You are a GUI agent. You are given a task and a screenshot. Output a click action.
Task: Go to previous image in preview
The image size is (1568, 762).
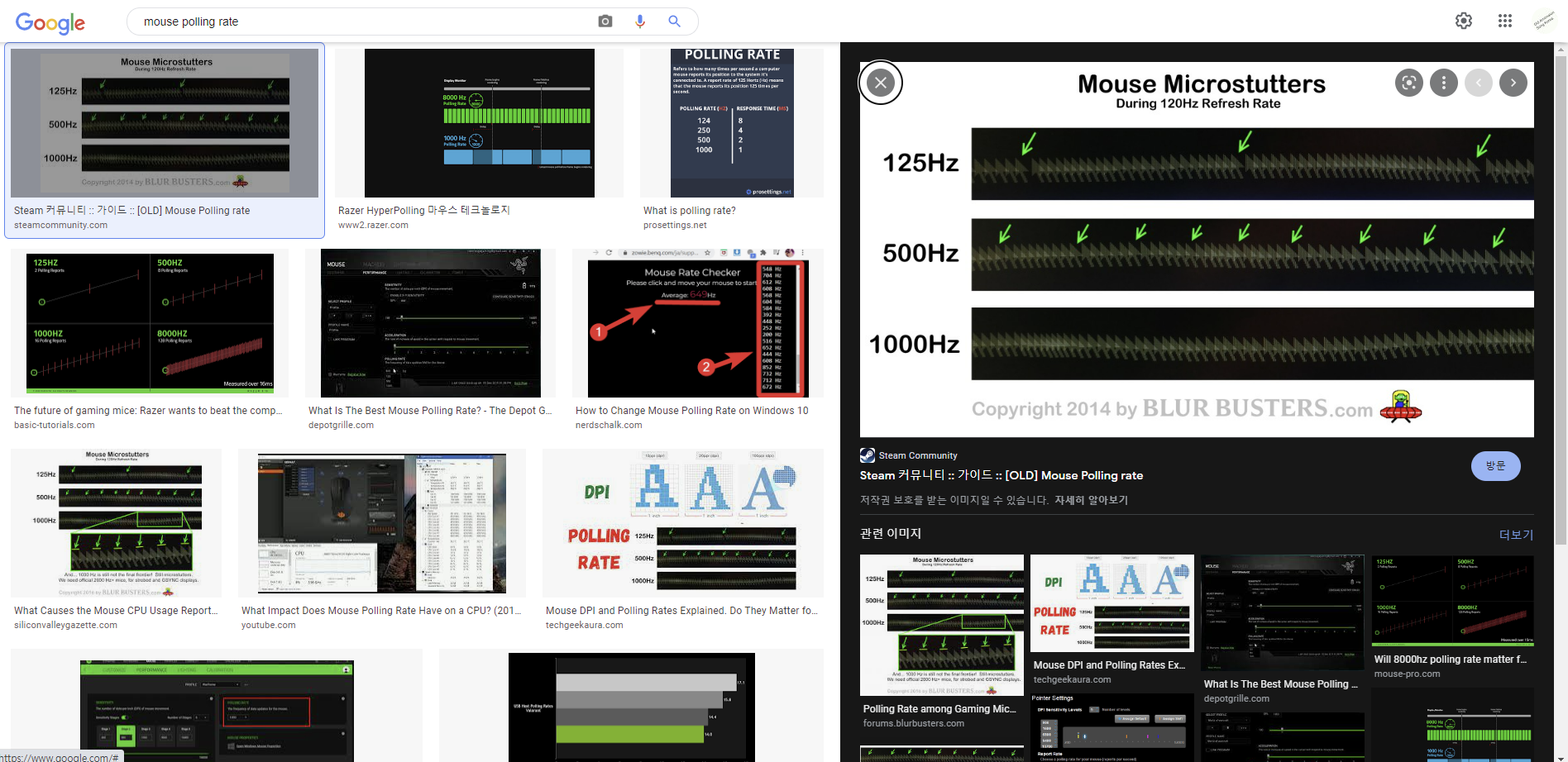click(x=1479, y=83)
